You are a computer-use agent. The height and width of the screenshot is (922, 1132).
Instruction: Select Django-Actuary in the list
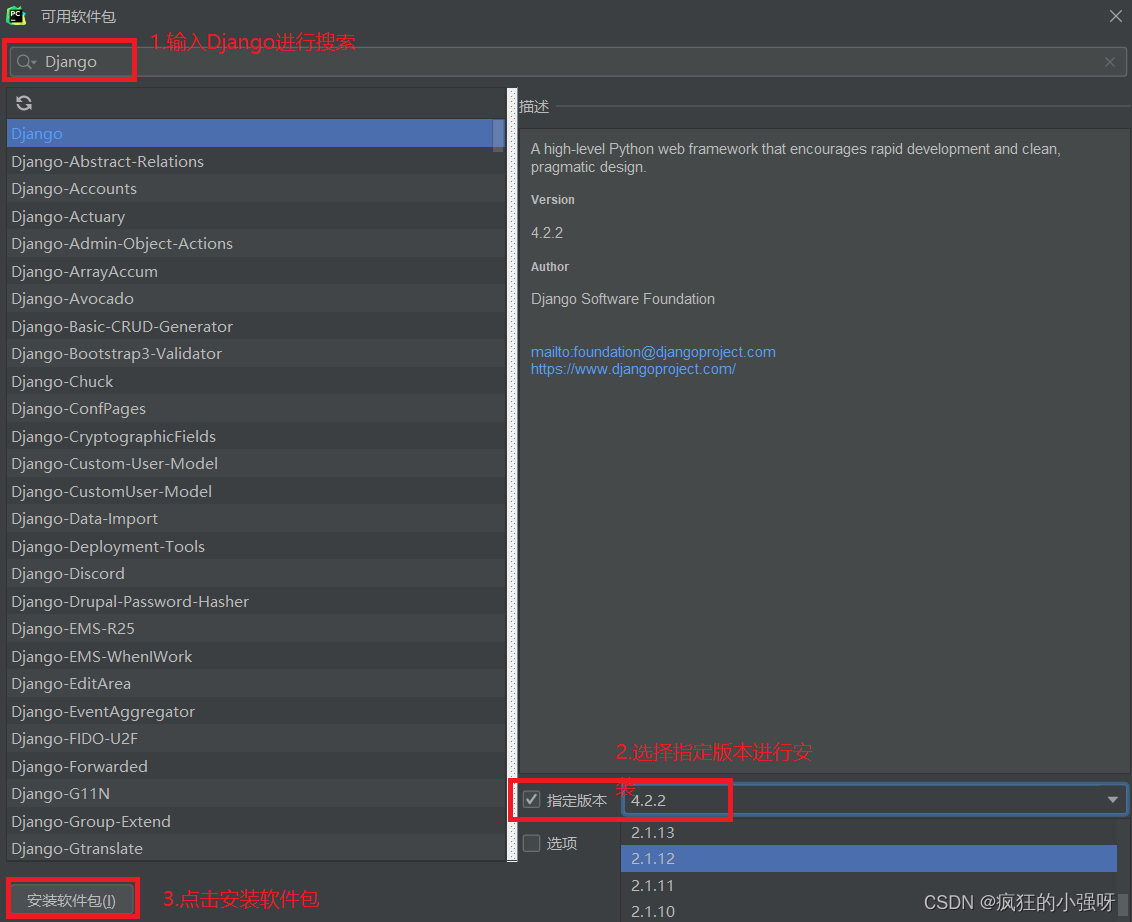pos(256,217)
